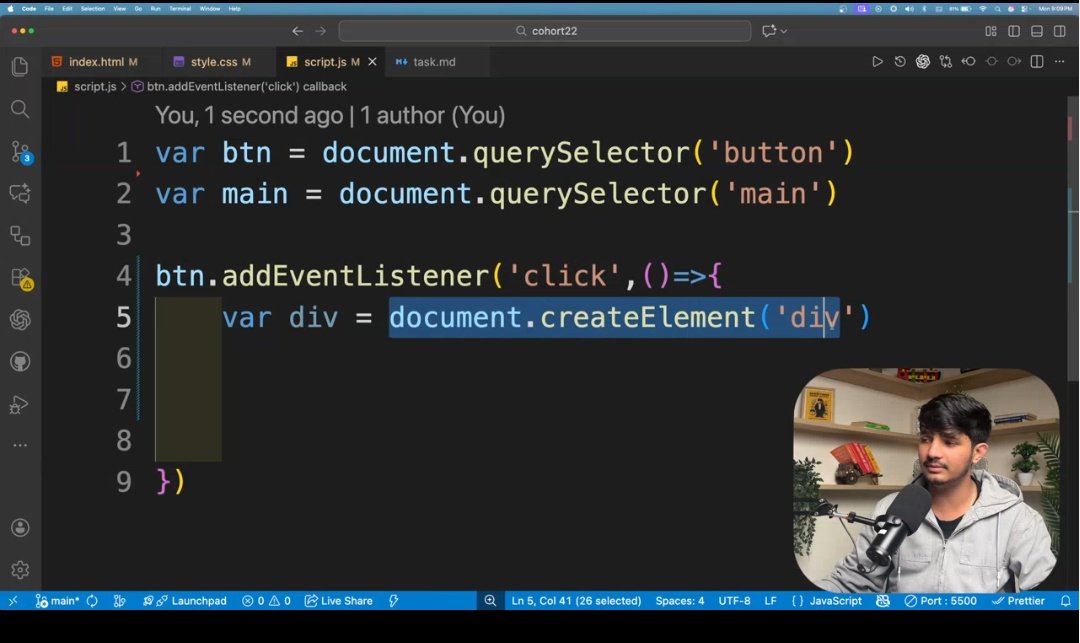This screenshot has width=1080, height=643.
Task: Click the Ln 5, Col 41 position indicator
Action: click(576, 600)
